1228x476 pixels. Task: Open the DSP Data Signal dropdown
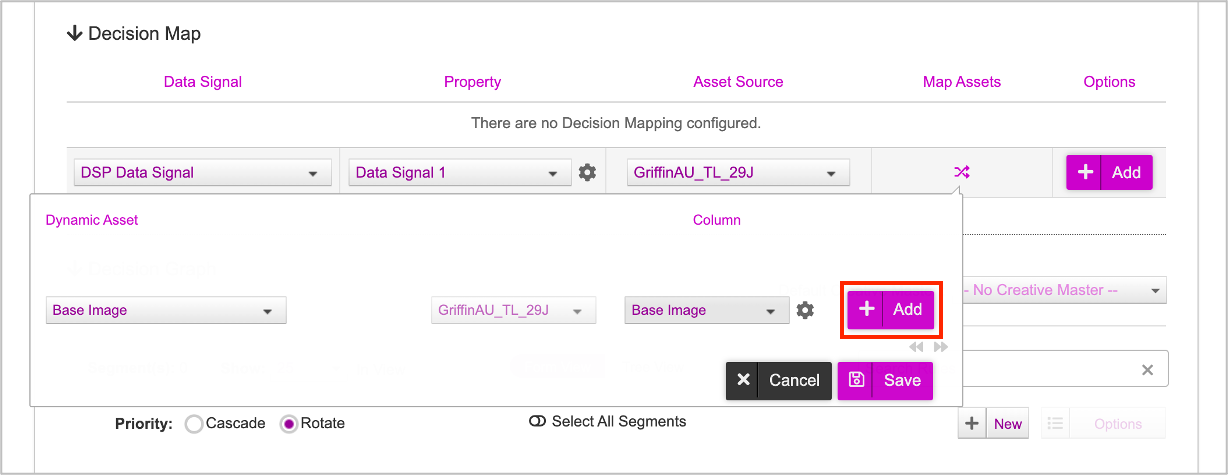point(203,172)
